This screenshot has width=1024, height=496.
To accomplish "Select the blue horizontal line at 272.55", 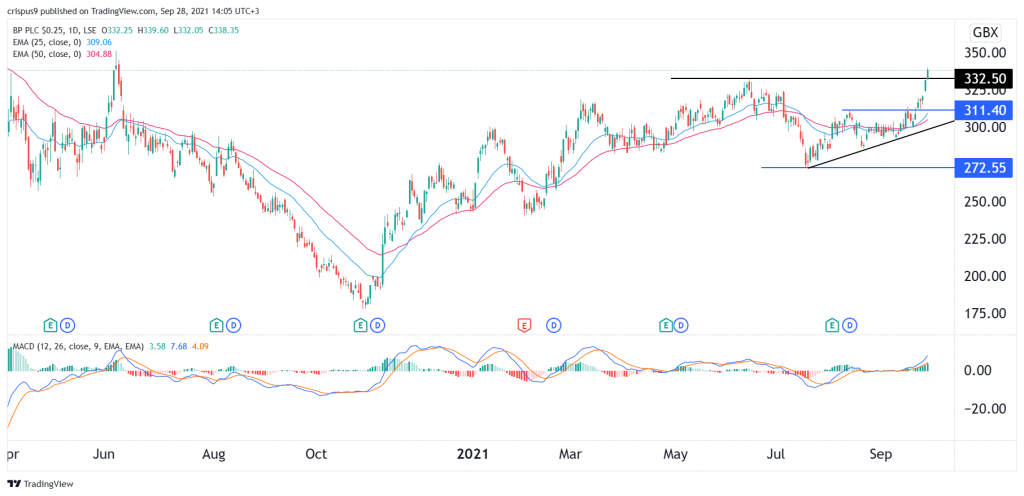I will pos(857,168).
